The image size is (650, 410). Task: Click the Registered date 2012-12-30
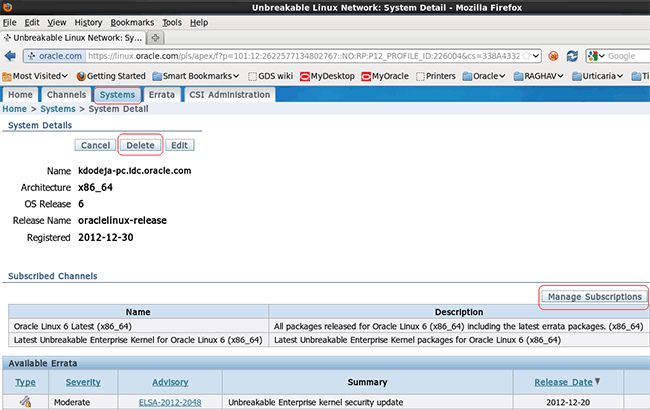106,238
